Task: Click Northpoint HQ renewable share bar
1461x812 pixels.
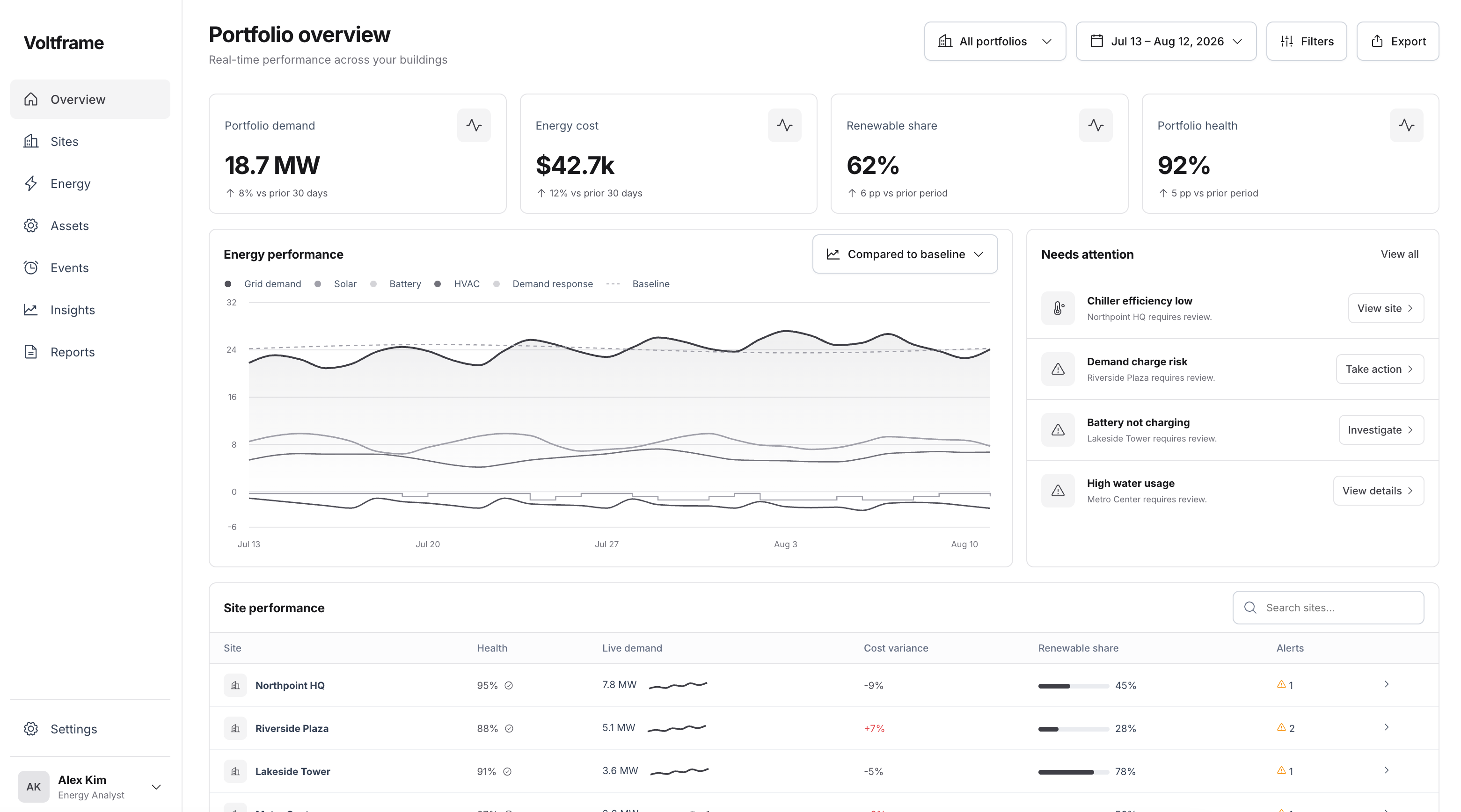Action: pos(1073,686)
